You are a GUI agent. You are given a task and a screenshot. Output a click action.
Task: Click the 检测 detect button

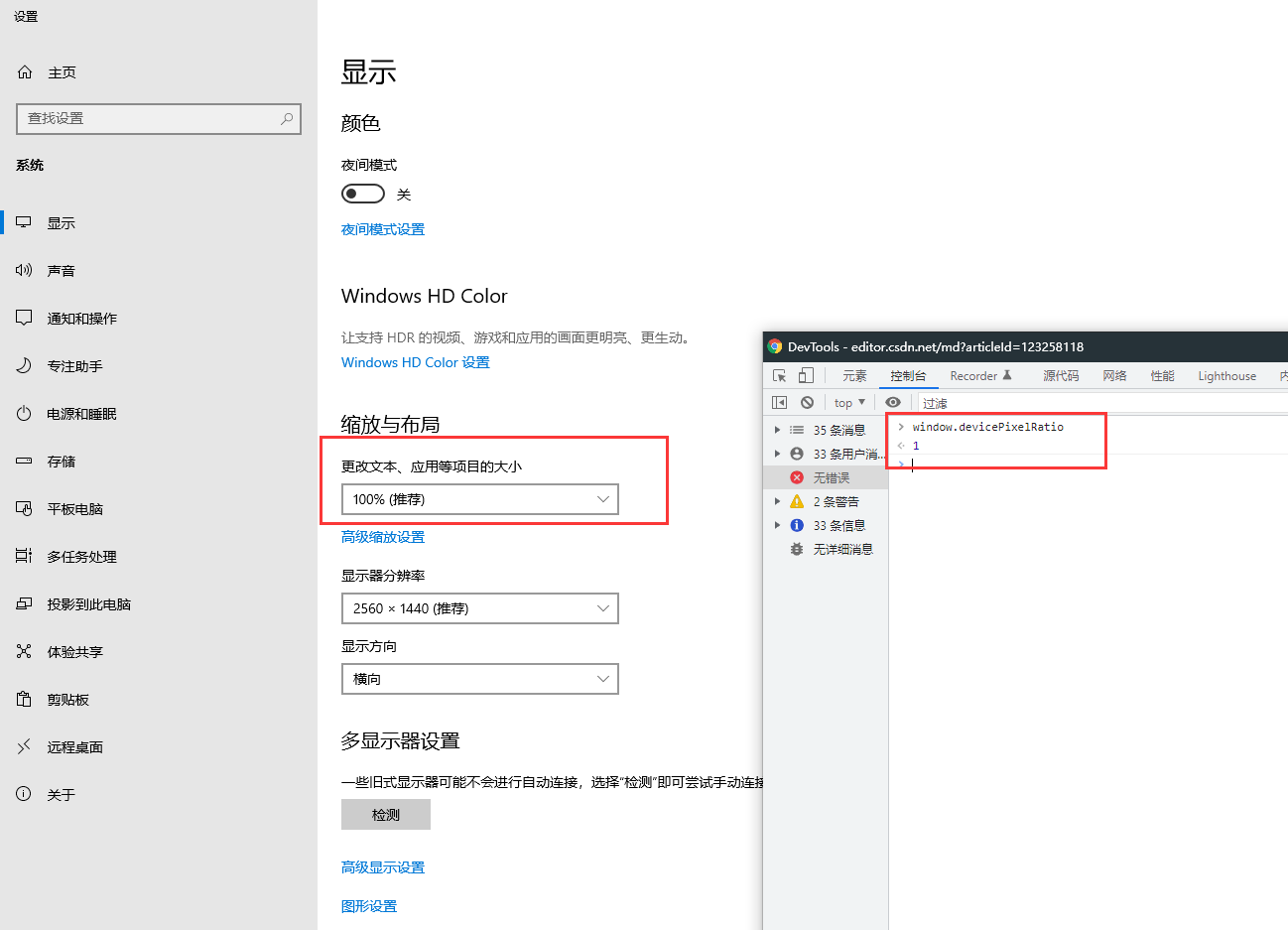385,814
